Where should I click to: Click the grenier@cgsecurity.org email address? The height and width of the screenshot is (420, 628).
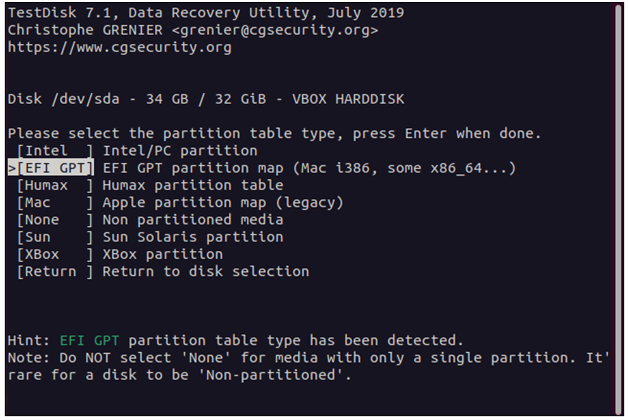[x=275, y=30]
